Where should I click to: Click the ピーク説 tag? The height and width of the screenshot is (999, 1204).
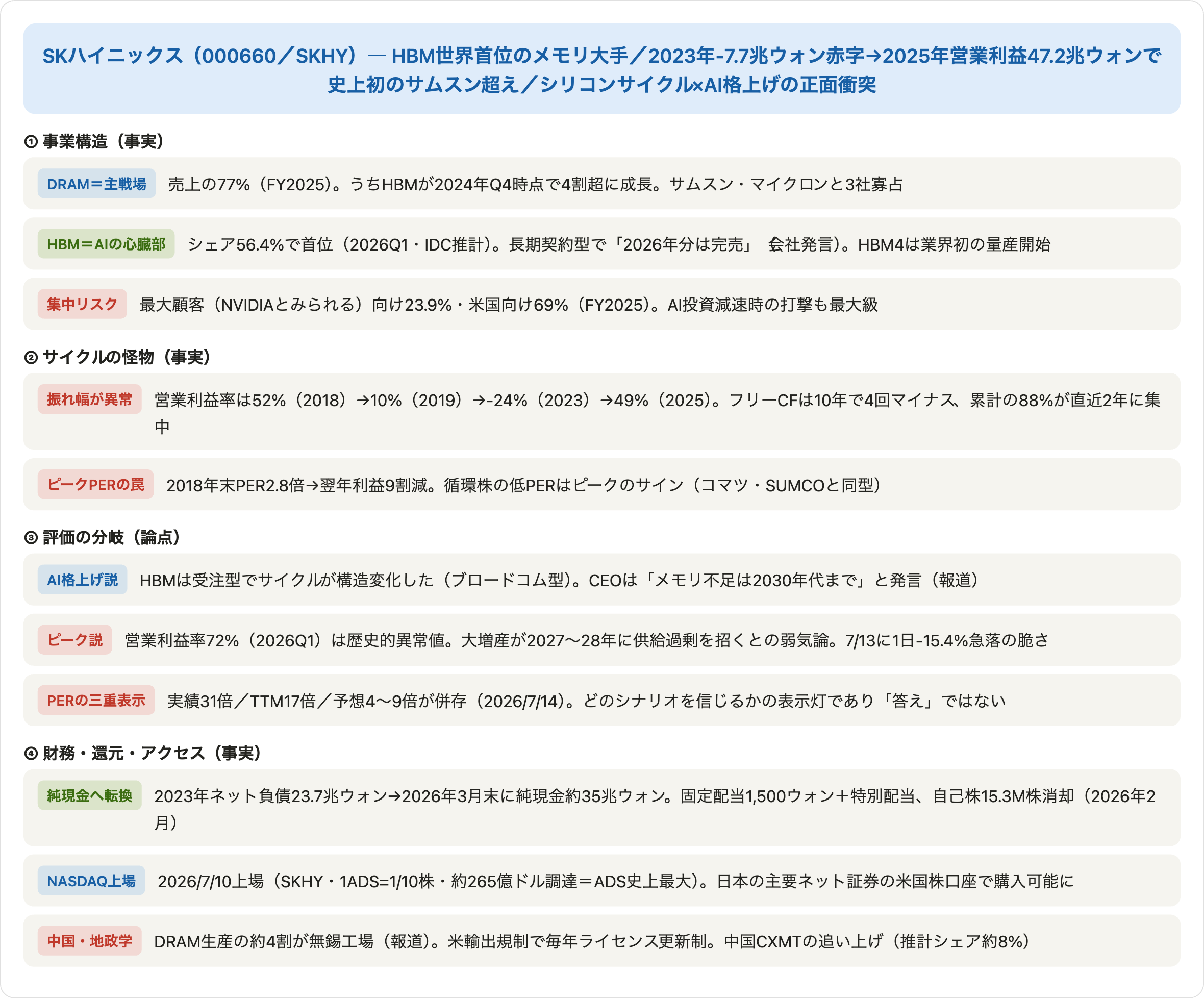tap(74, 639)
